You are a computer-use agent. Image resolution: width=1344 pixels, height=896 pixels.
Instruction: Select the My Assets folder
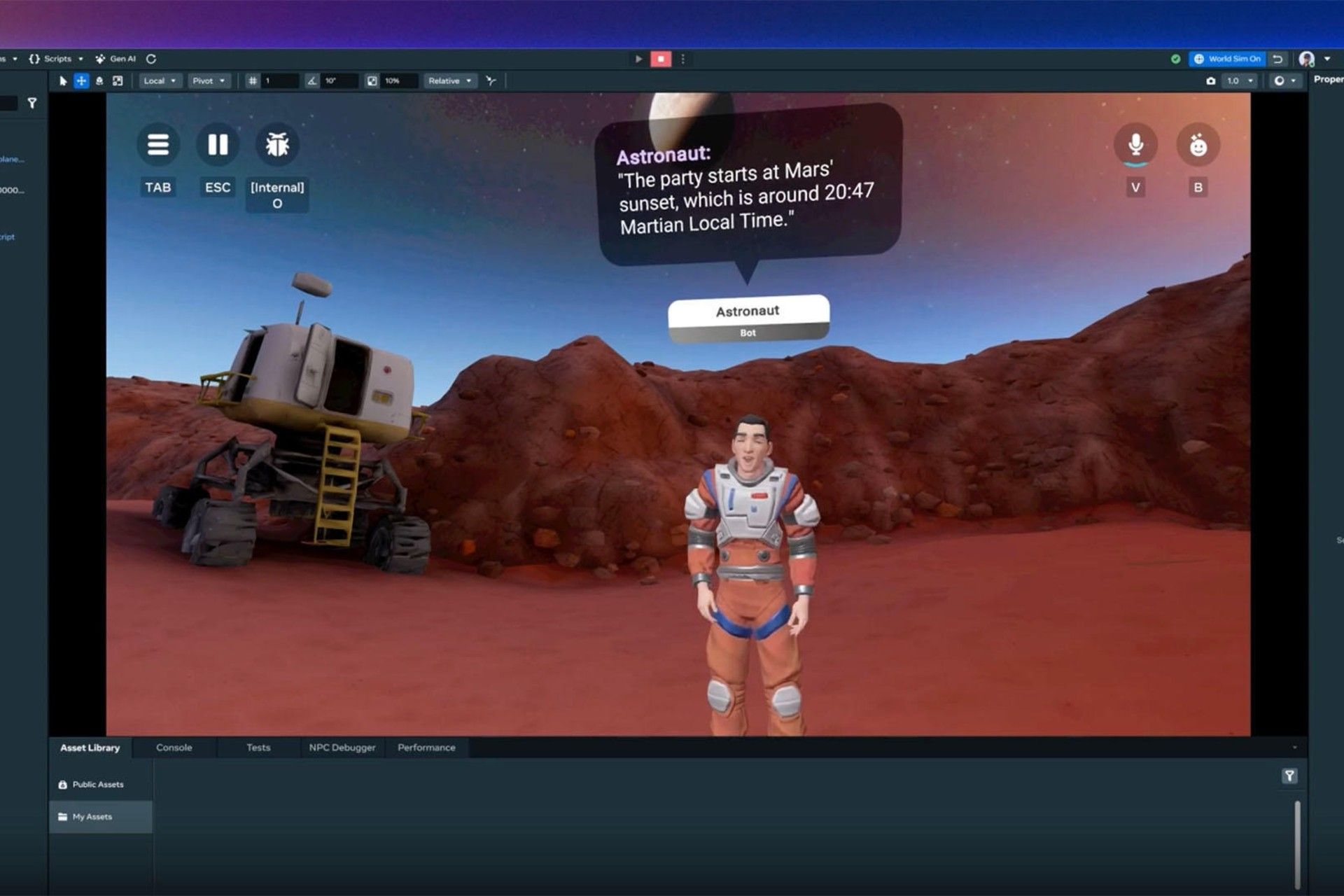(92, 817)
